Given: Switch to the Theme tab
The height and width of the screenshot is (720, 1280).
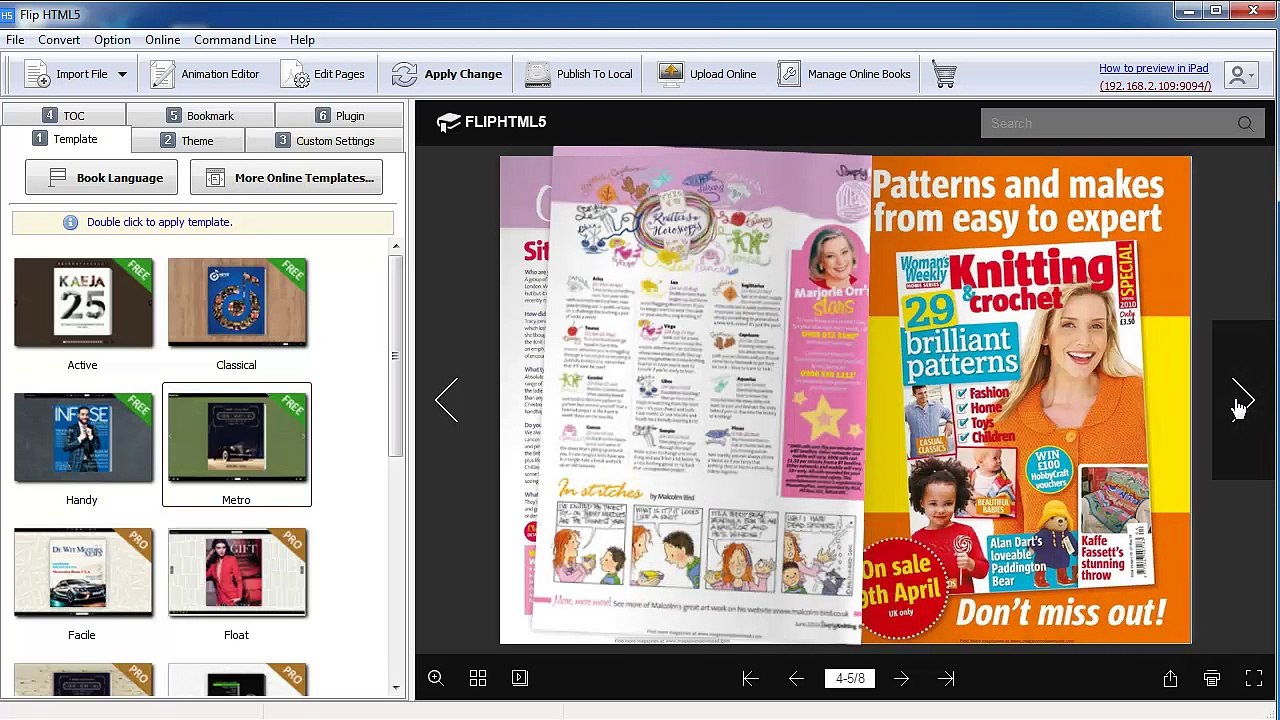Looking at the screenshot, I should click(187, 140).
